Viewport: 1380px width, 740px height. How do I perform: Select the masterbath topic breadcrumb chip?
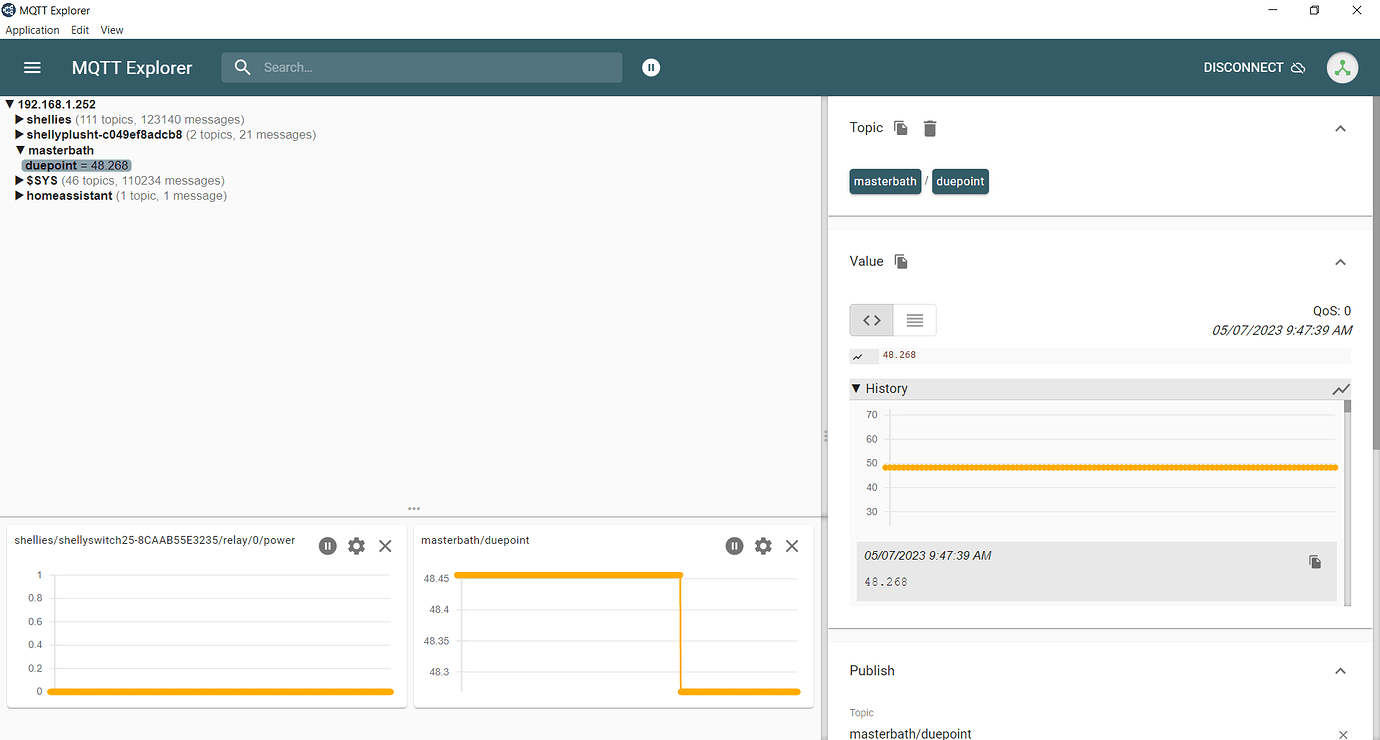[885, 182]
